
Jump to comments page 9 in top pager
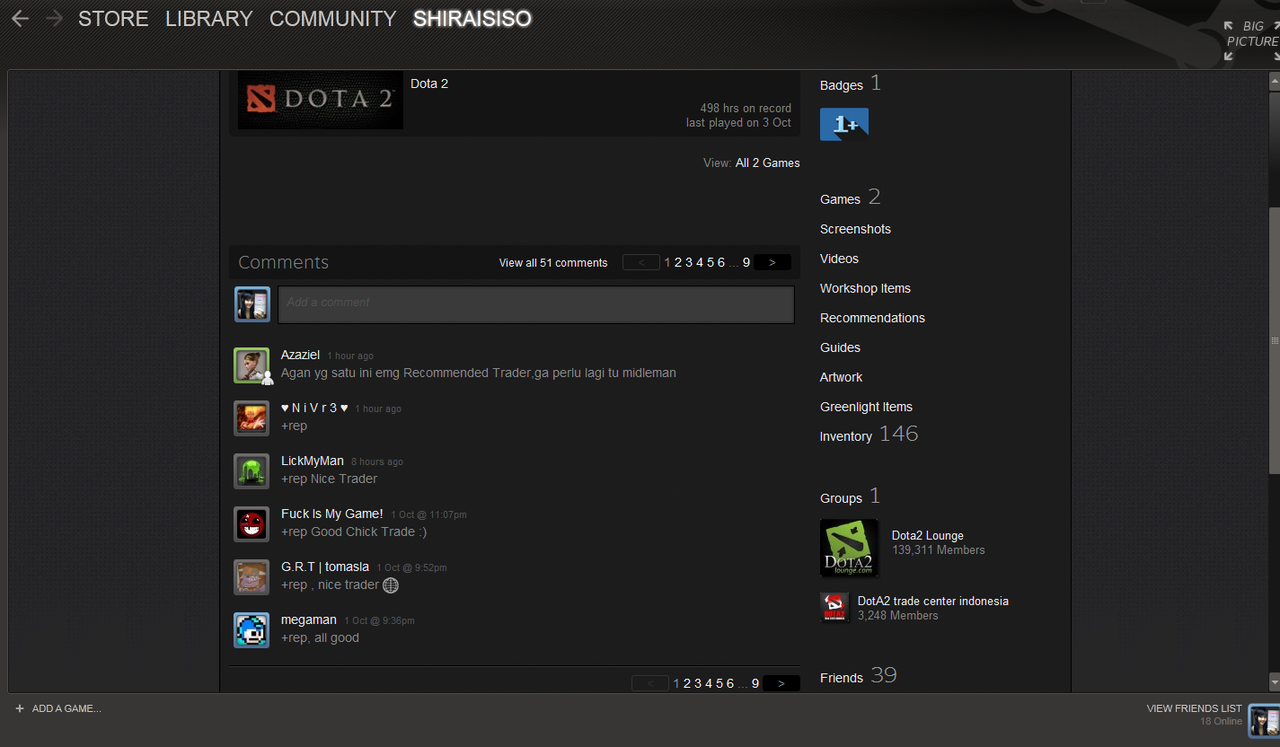point(746,262)
